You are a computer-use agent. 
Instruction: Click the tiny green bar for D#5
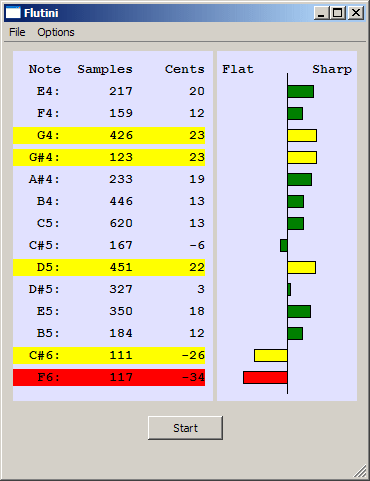(x=289, y=290)
